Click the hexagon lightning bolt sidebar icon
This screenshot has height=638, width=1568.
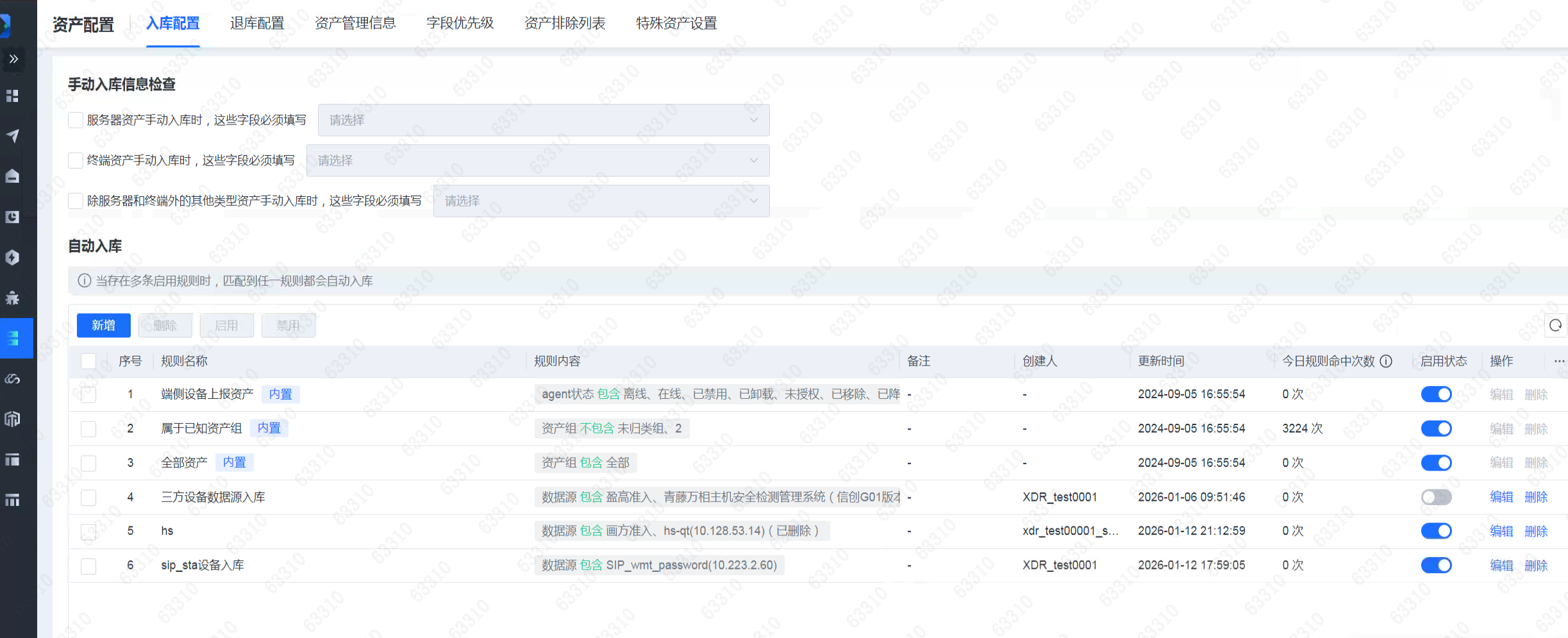(x=12, y=257)
